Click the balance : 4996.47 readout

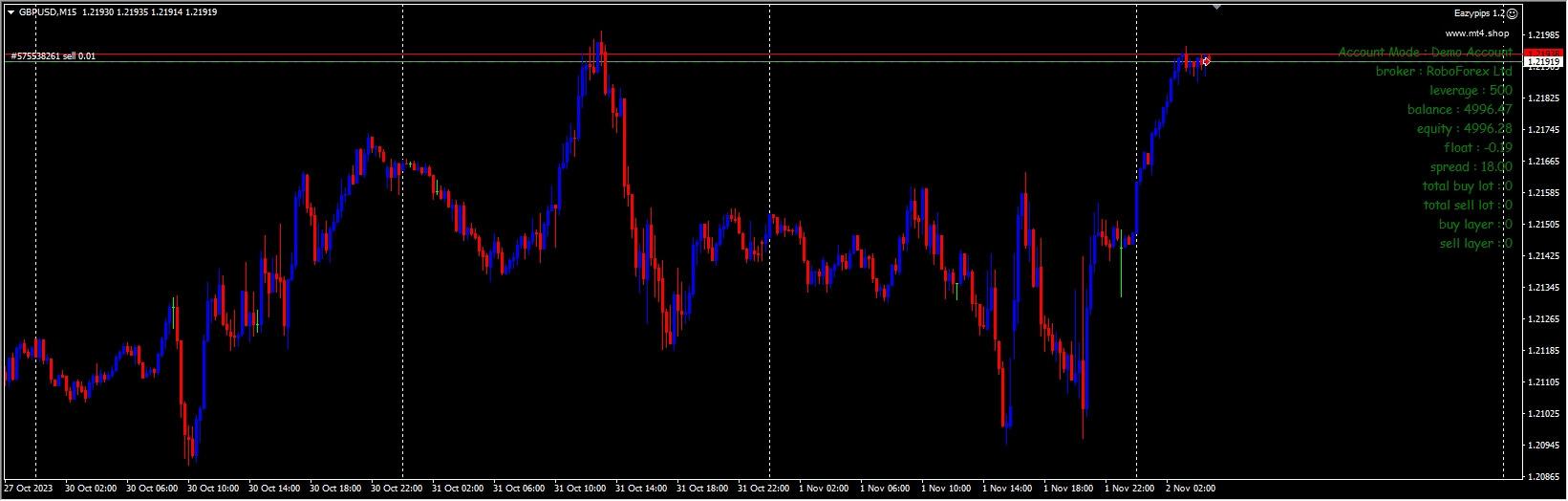tap(1459, 110)
